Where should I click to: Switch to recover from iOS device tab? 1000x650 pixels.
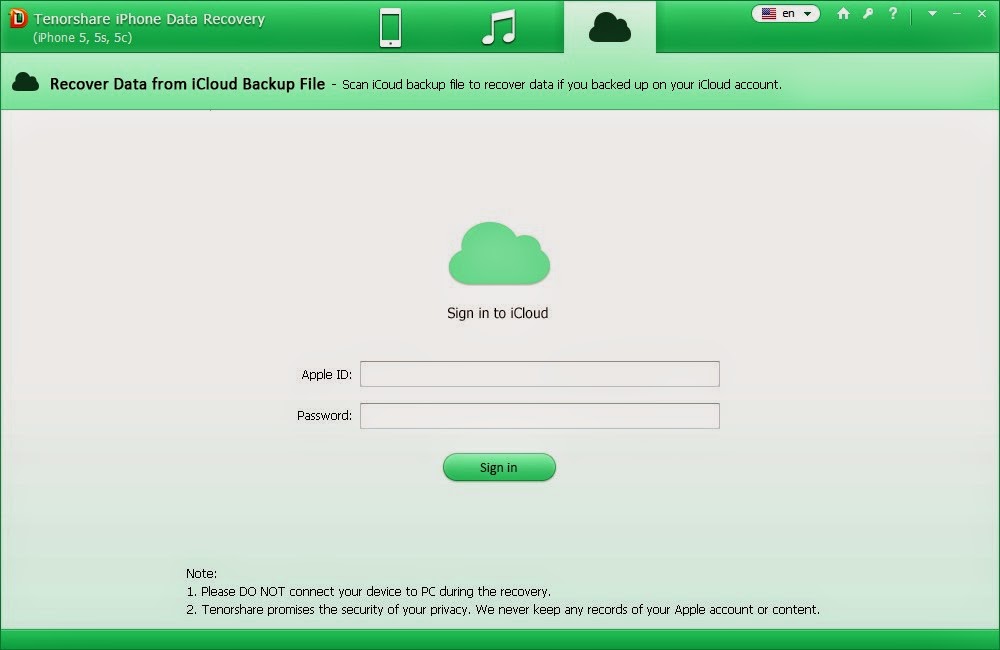tap(390, 27)
